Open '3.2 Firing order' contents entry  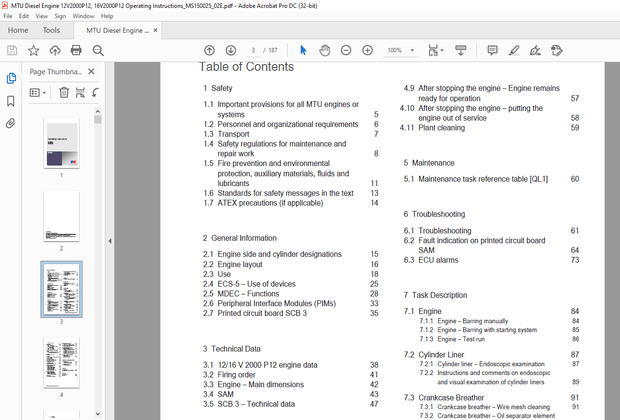click(x=291, y=375)
